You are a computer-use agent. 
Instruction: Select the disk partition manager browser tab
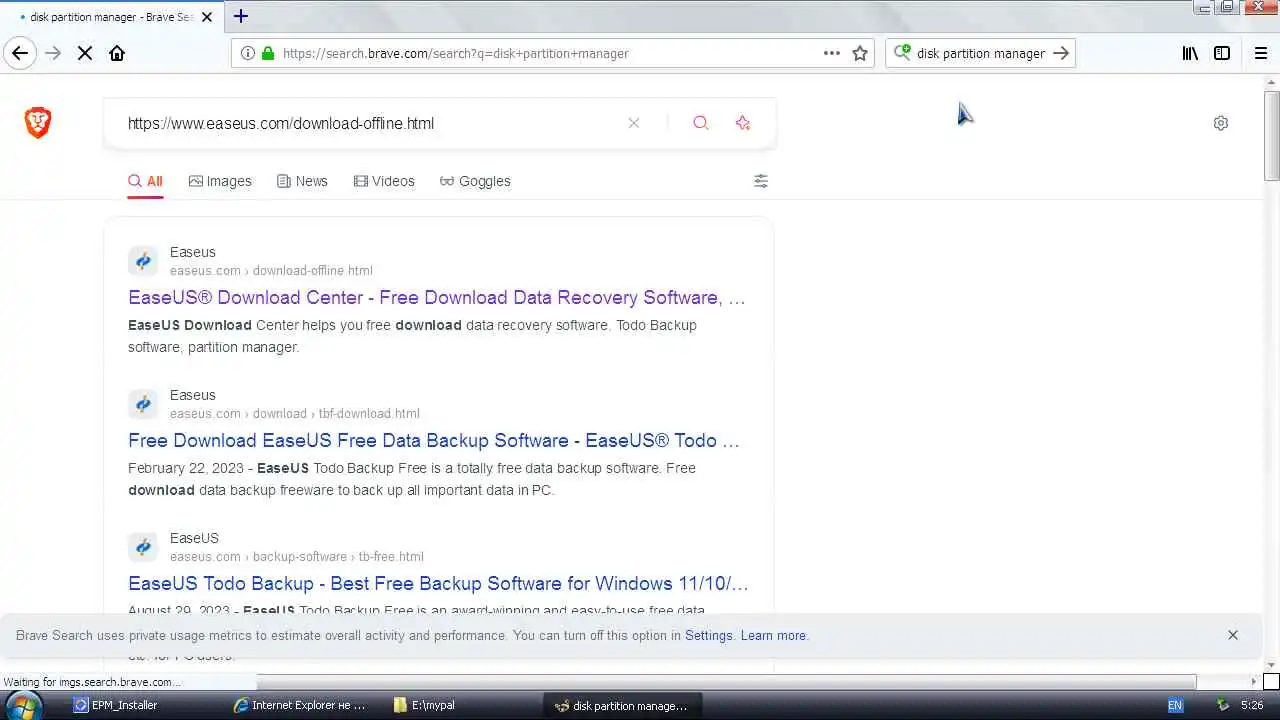(x=110, y=17)
